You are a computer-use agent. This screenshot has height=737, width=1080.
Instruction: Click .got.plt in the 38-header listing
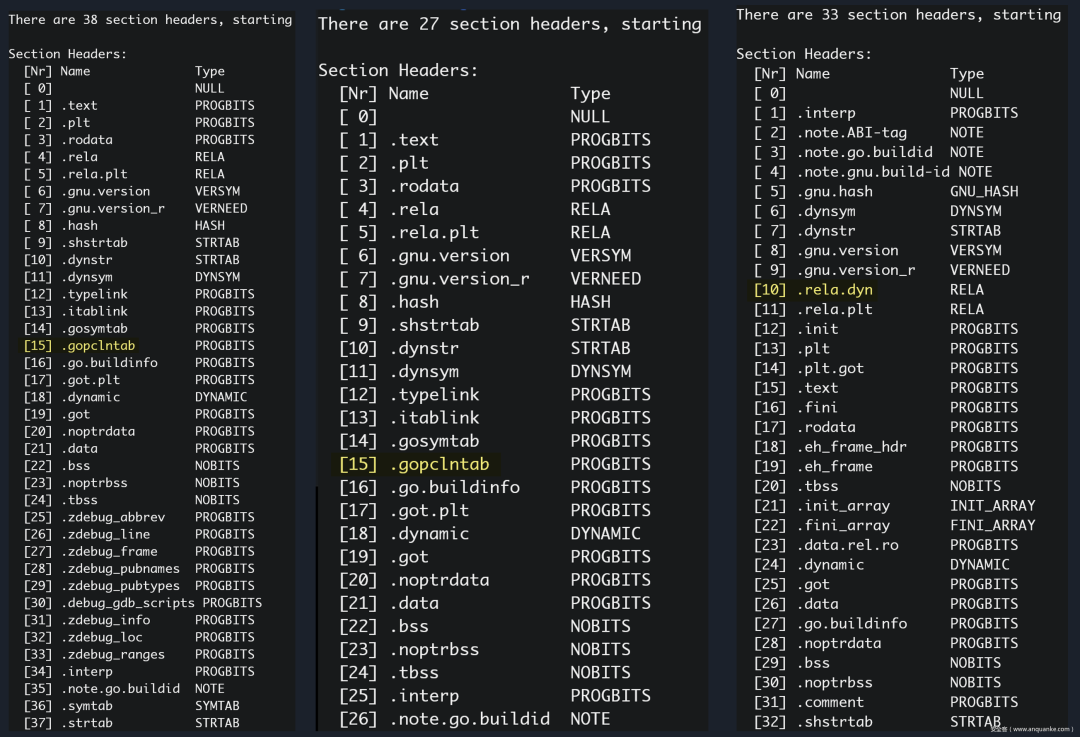tap(90, 380)
